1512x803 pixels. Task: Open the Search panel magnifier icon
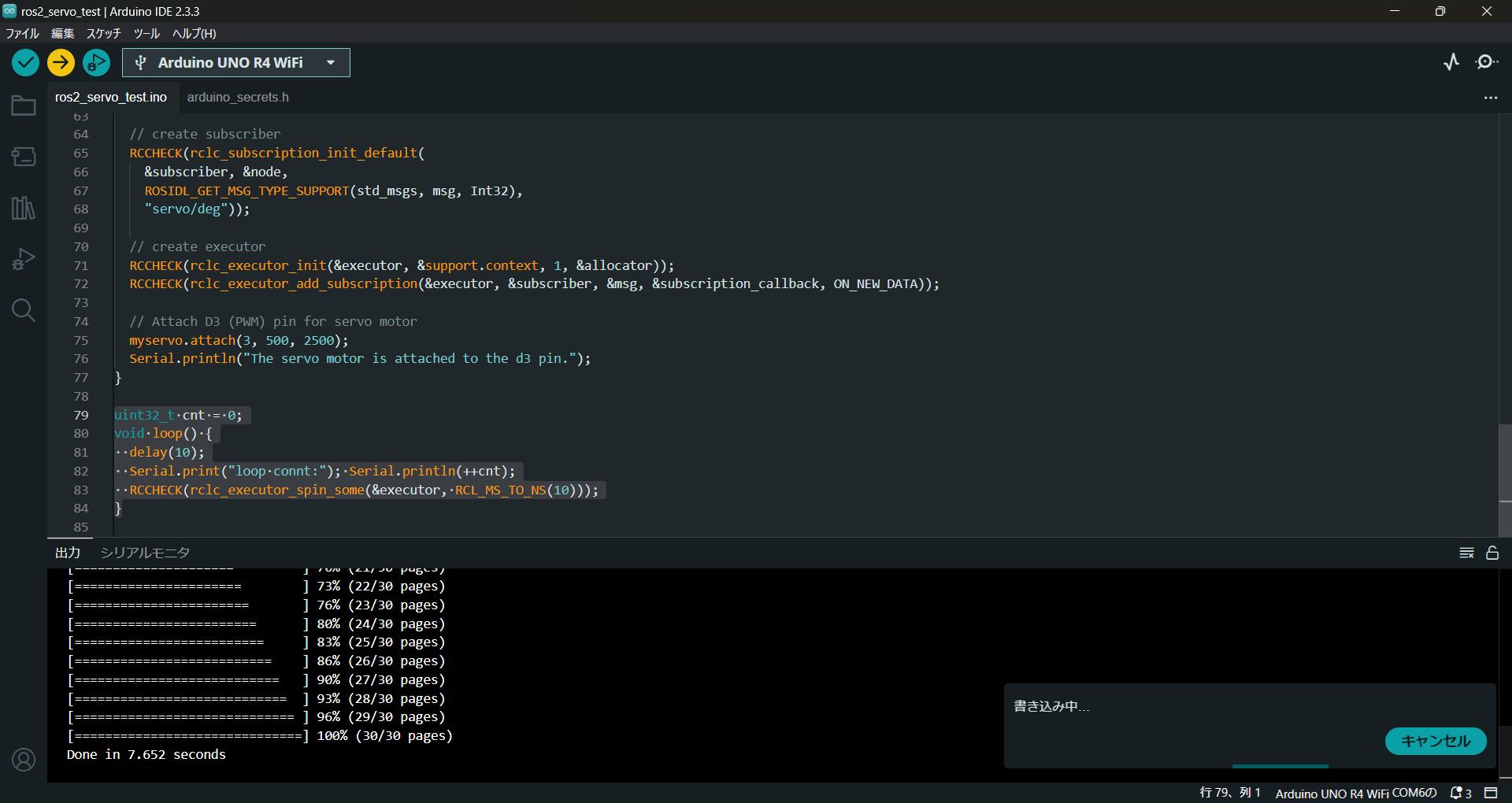tap(24, 310)
